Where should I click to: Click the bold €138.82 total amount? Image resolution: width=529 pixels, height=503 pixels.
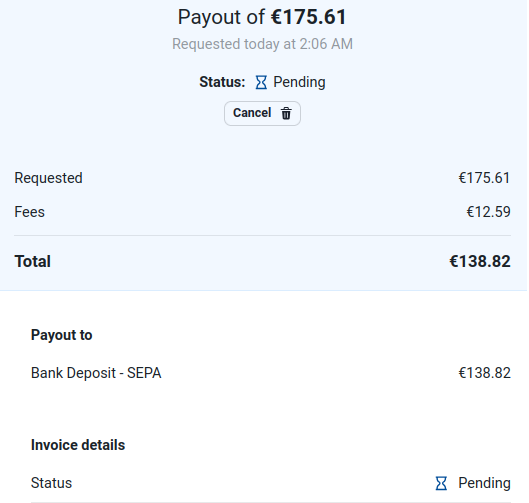[x=480, y=261]
